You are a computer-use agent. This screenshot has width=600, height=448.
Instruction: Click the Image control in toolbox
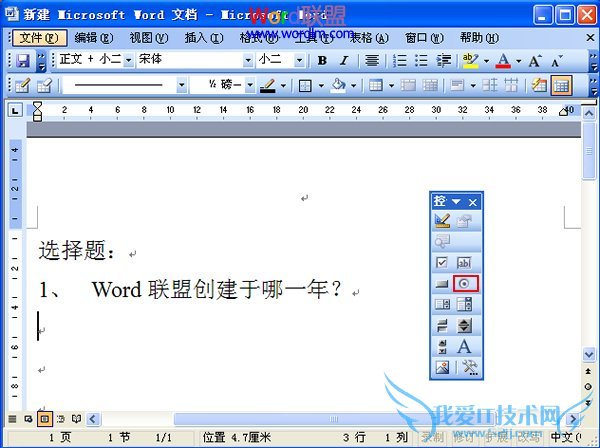[x=442, y=368]
